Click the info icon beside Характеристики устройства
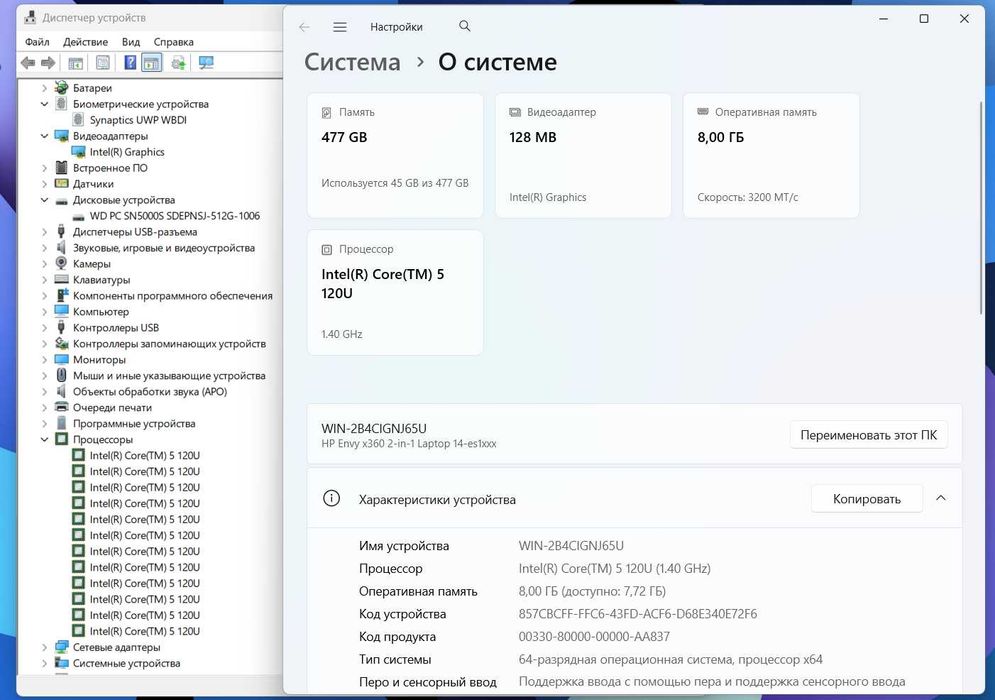The height and width of the screenshot is (700, 995). pos(331,498)
